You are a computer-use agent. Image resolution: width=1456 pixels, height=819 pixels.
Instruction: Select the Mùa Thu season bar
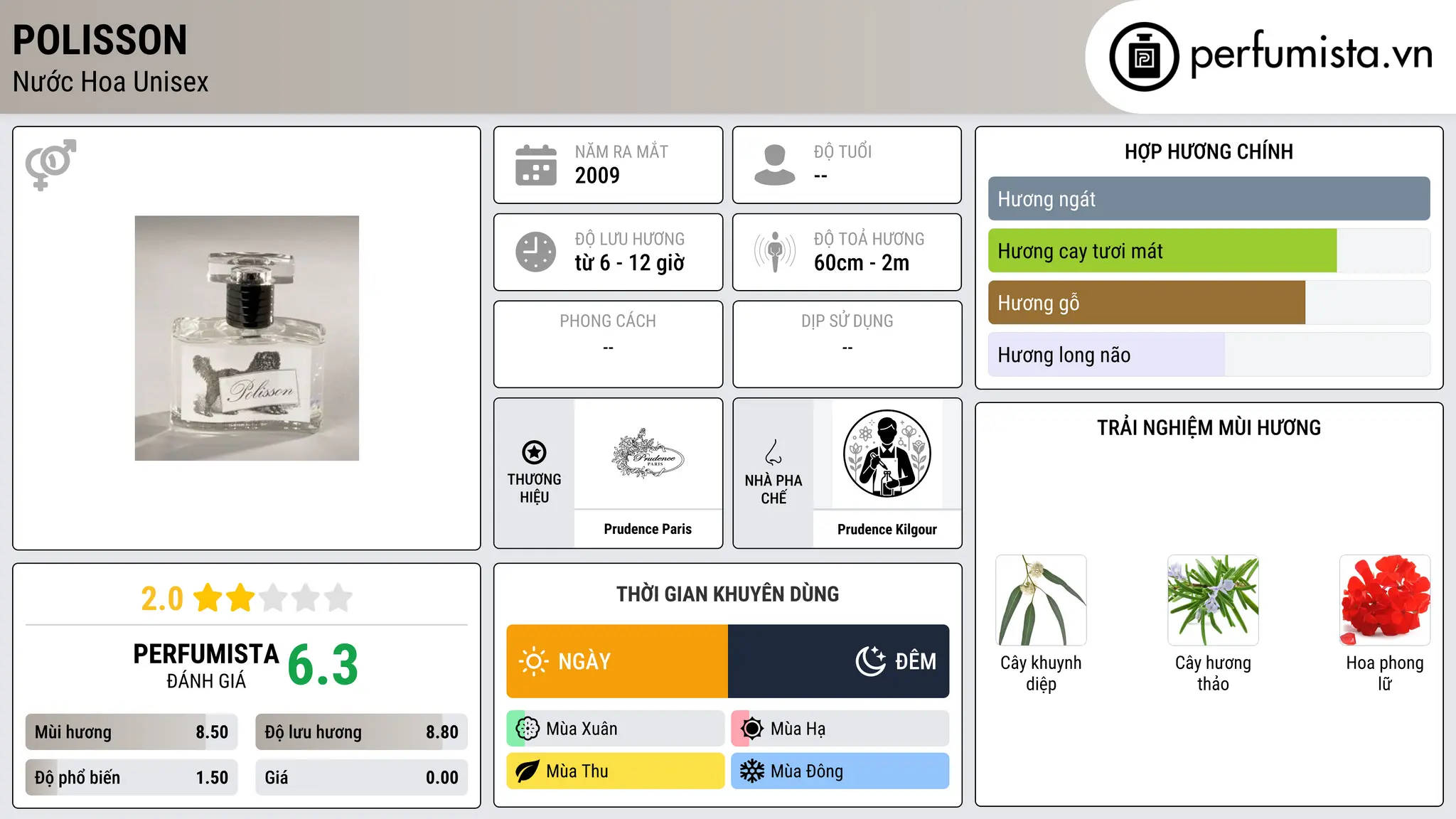(616, 771)
